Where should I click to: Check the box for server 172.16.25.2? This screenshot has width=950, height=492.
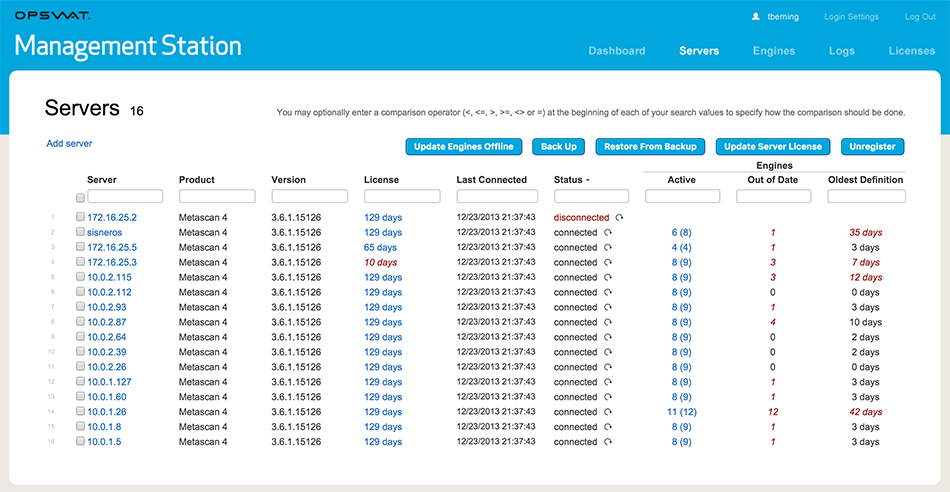pos(80,216)
